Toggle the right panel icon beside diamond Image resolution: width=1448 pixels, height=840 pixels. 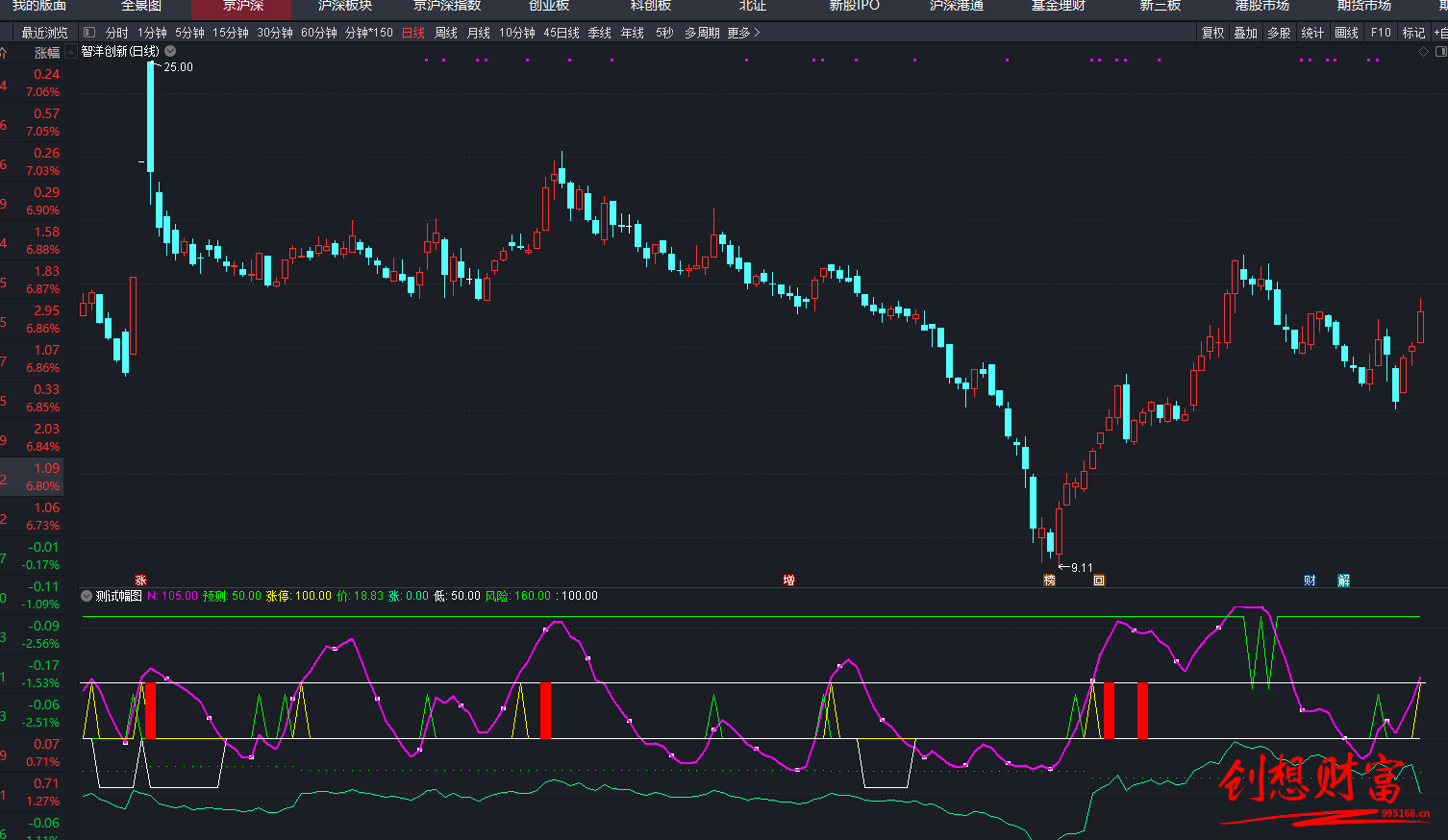1441,52
